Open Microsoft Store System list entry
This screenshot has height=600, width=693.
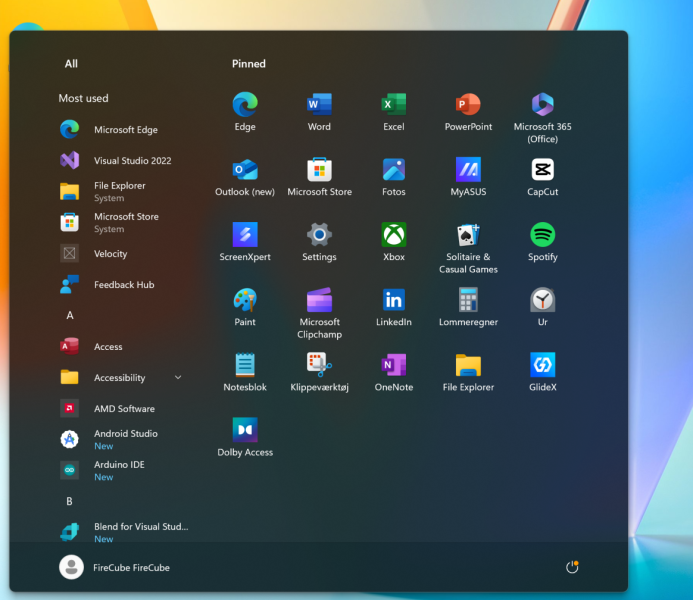pos(123,222)
